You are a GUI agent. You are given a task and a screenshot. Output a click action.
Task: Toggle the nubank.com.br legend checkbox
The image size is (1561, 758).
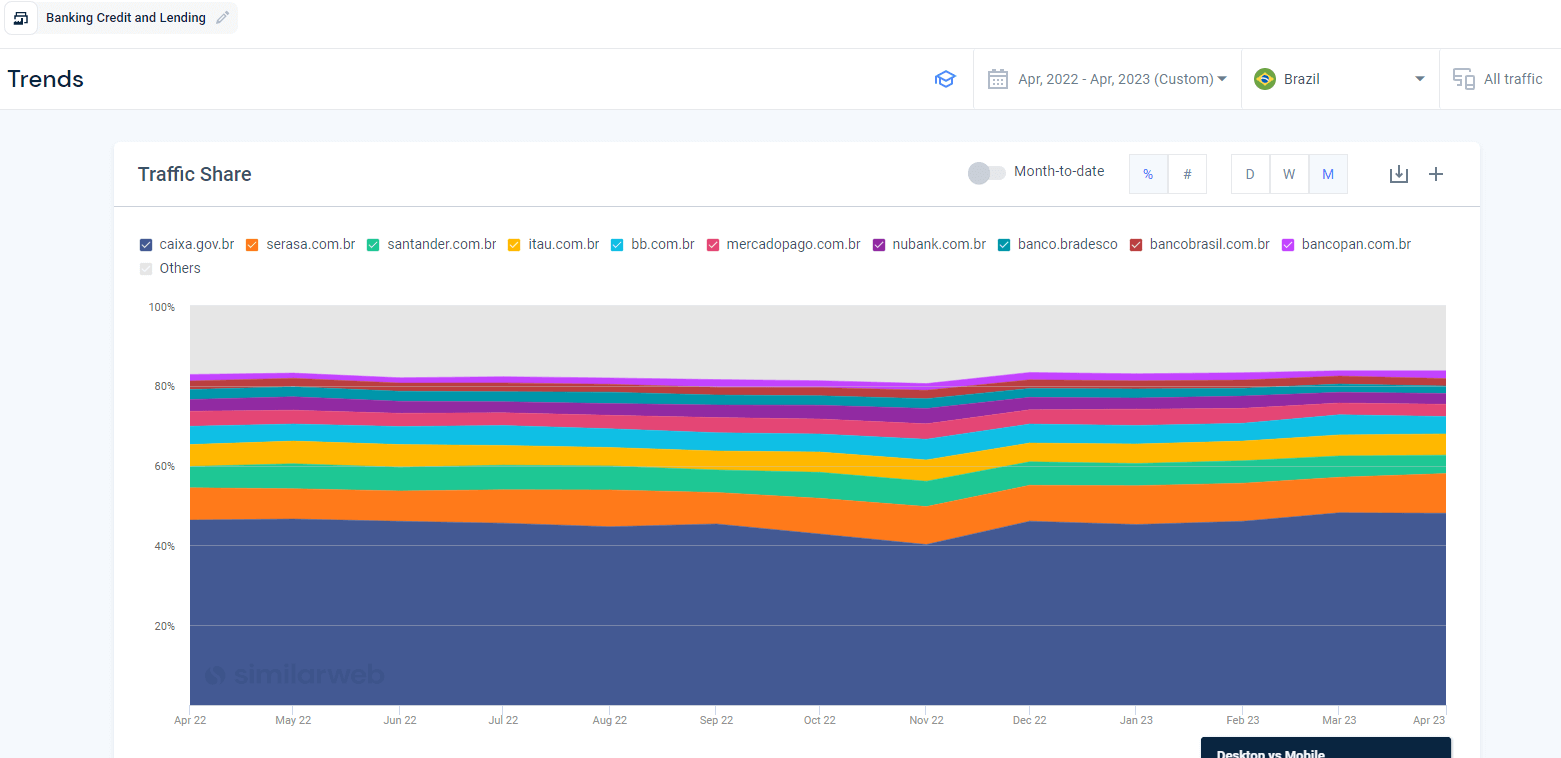pyautogui.click(x=879, y=244)
